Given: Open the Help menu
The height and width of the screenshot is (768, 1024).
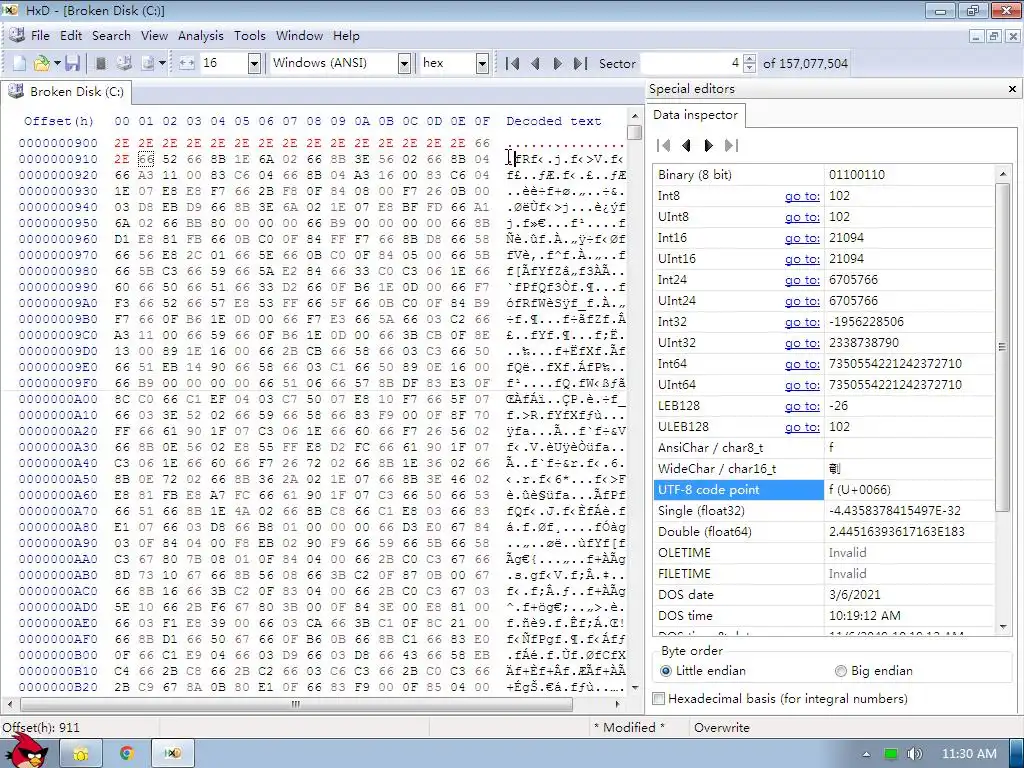Looking at the screenshot, I should 346,36.
